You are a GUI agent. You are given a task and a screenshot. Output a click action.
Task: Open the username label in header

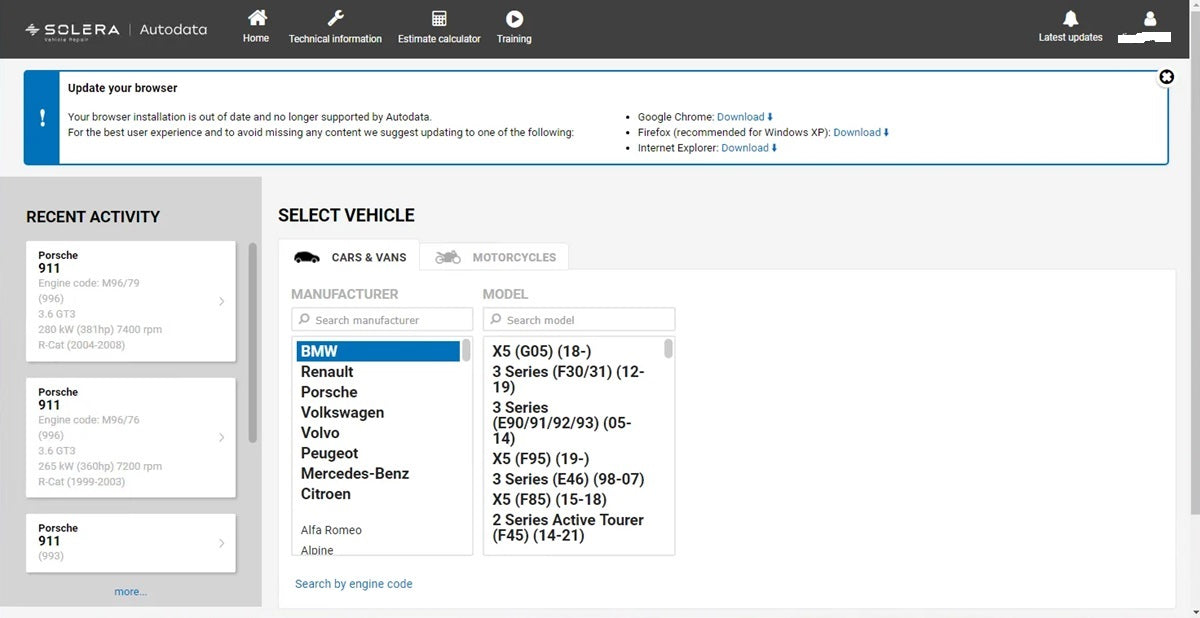coord(1145,38)
